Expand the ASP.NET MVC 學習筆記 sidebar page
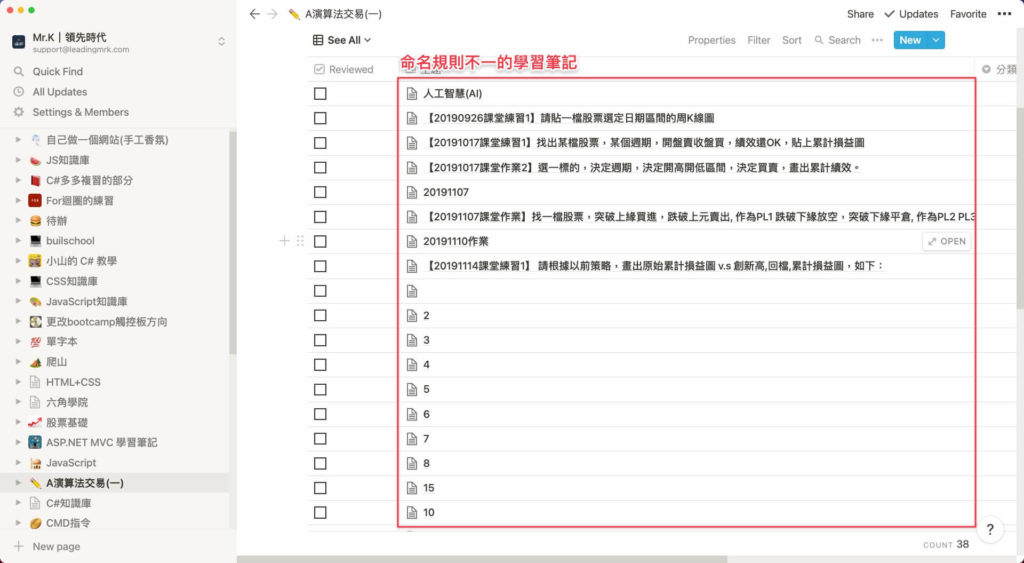Viewport: 1024px width, 563px height. (x=18, y=442)
